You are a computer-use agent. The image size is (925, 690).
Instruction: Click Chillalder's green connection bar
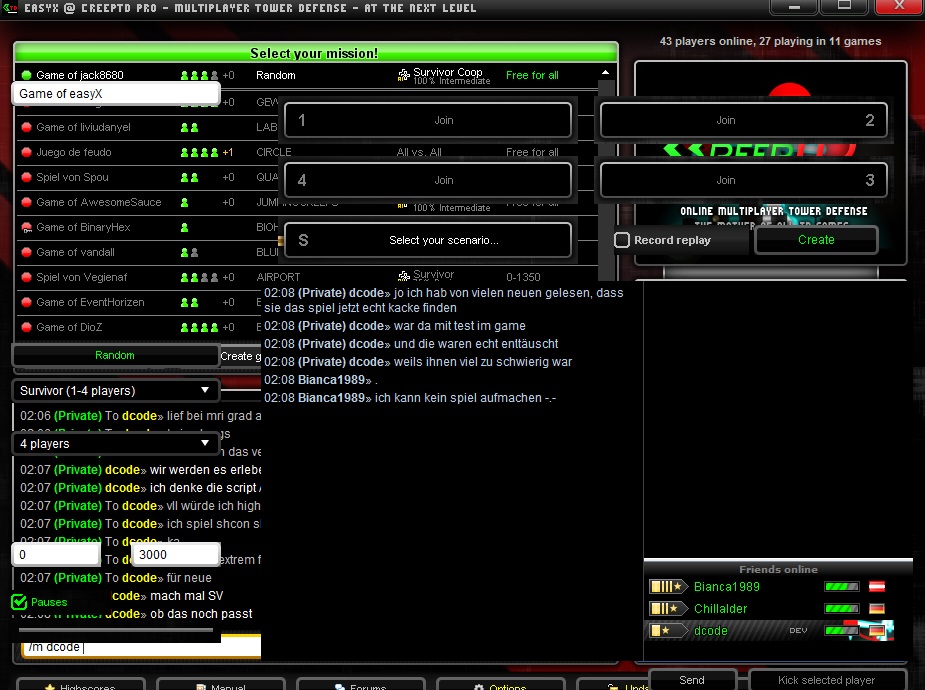point(841,608)
